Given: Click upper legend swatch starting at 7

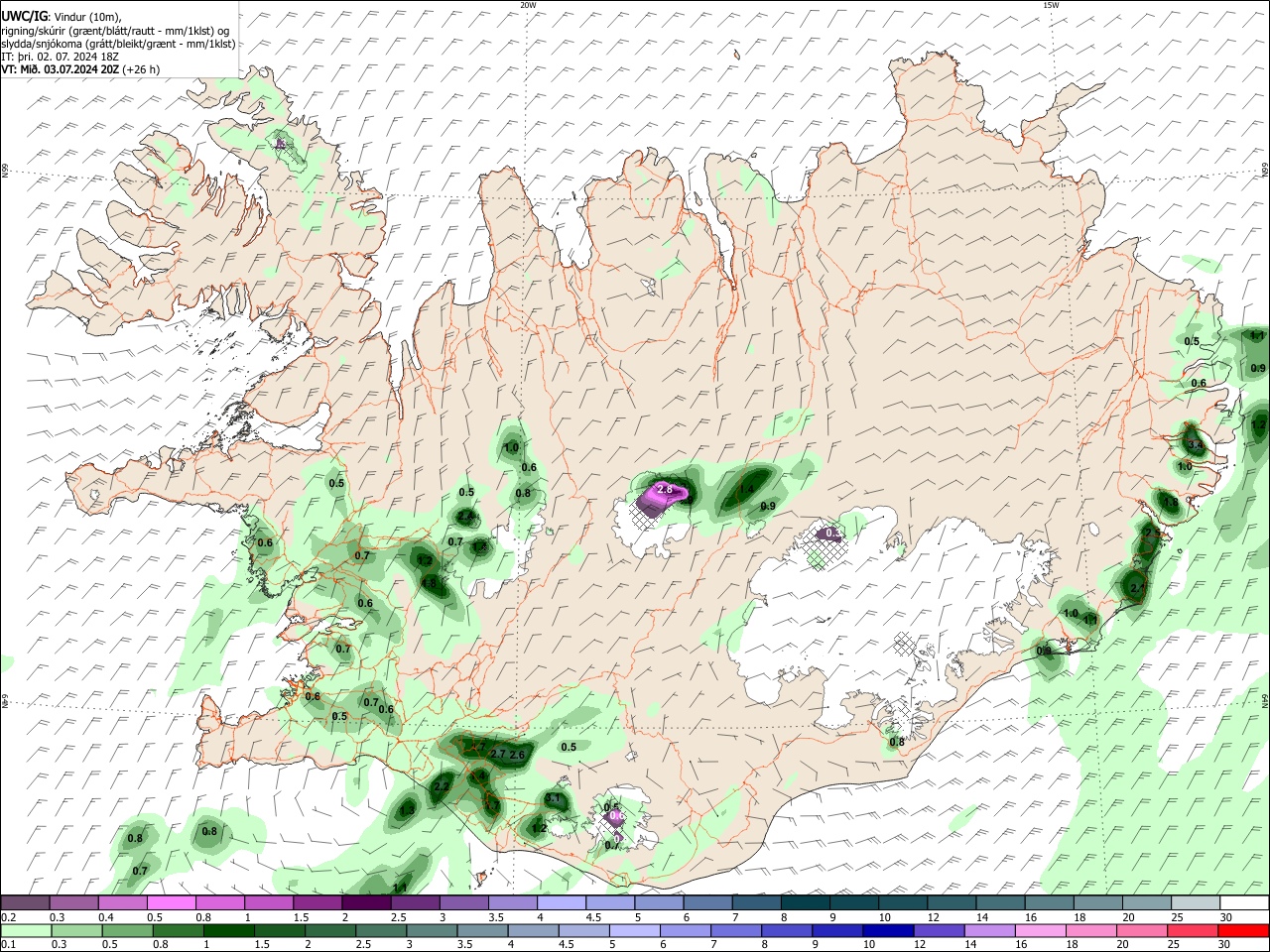Looking at the screenshot, I should click(755, 903).
